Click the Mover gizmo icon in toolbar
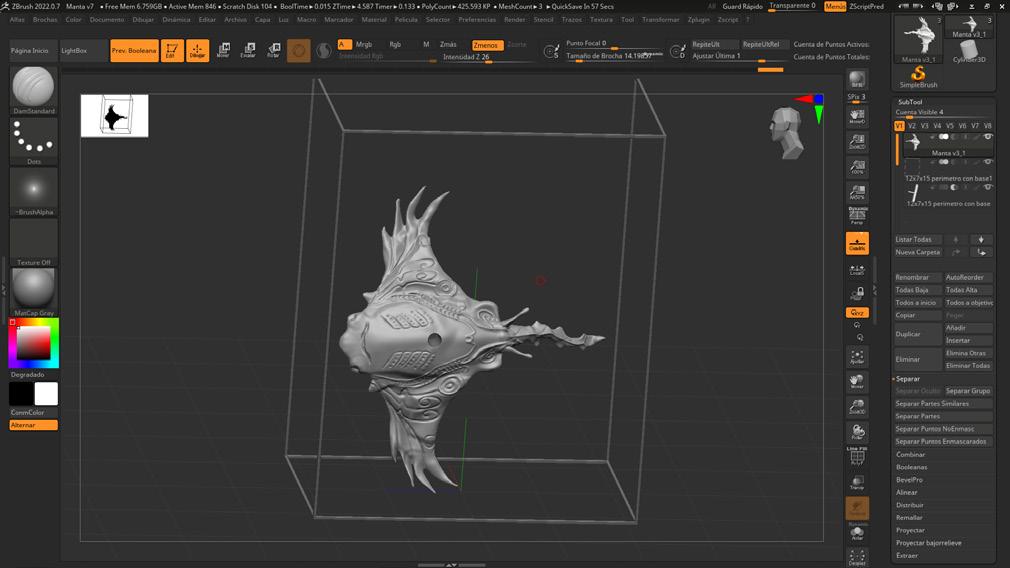Image resolution: width=1010 pixels, height=568 pixels. click(223, 51)
